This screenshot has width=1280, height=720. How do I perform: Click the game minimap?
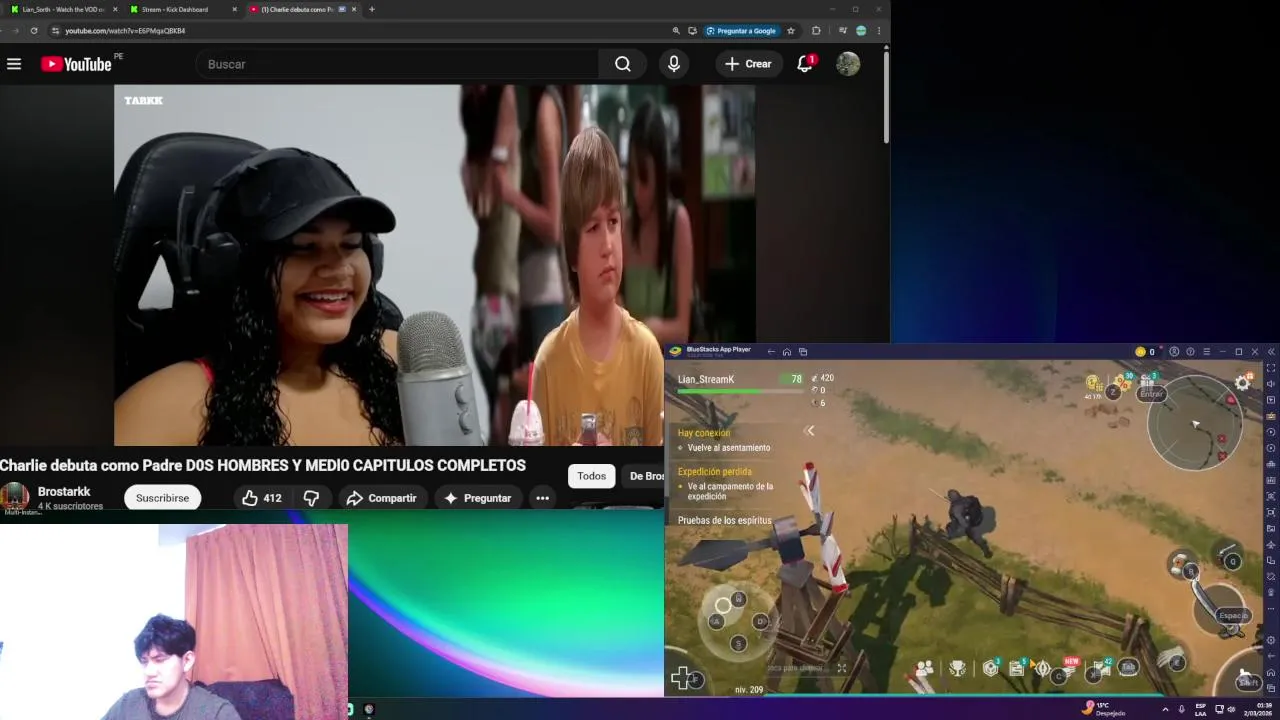point(1195,424)
